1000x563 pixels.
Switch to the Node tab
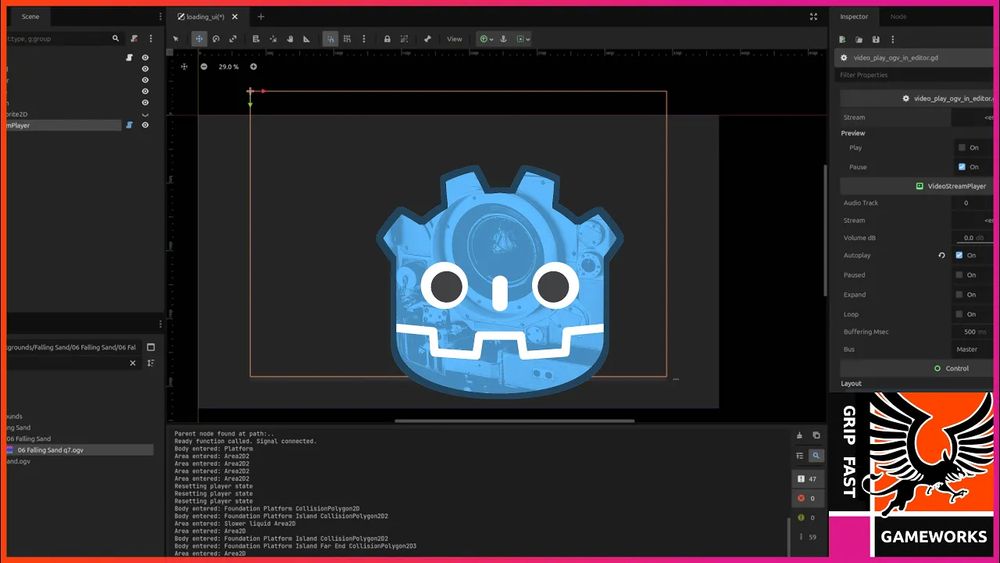point(898,17)
